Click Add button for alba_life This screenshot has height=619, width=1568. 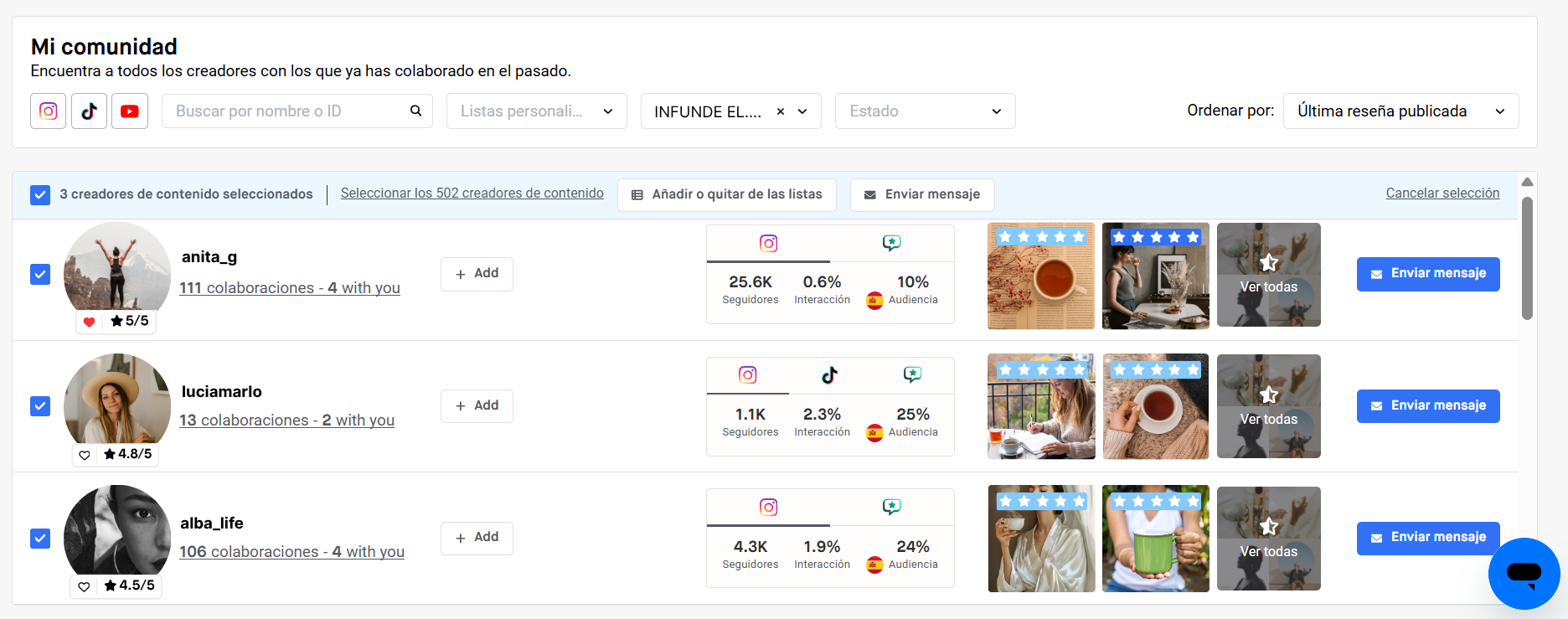point(477,538)
